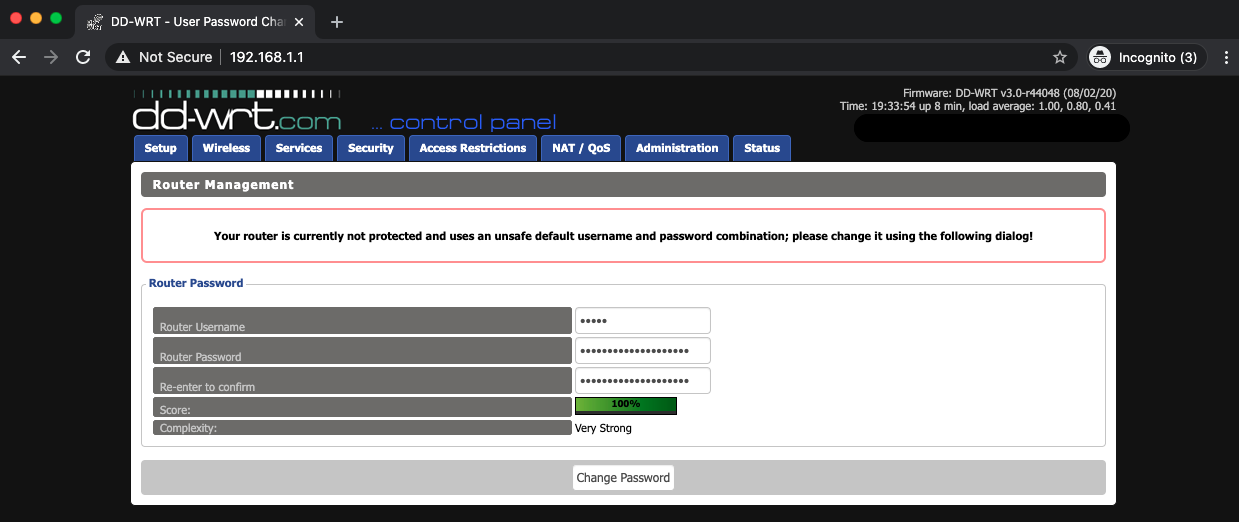Click the 100% password score bar
This screenshot has width=1239, height=522.
(626, 405)
